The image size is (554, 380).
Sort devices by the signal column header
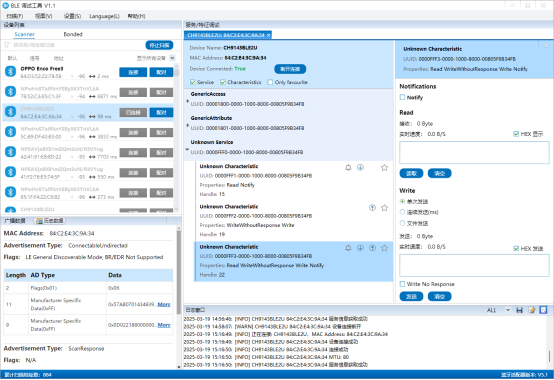[x=34, y=58]
